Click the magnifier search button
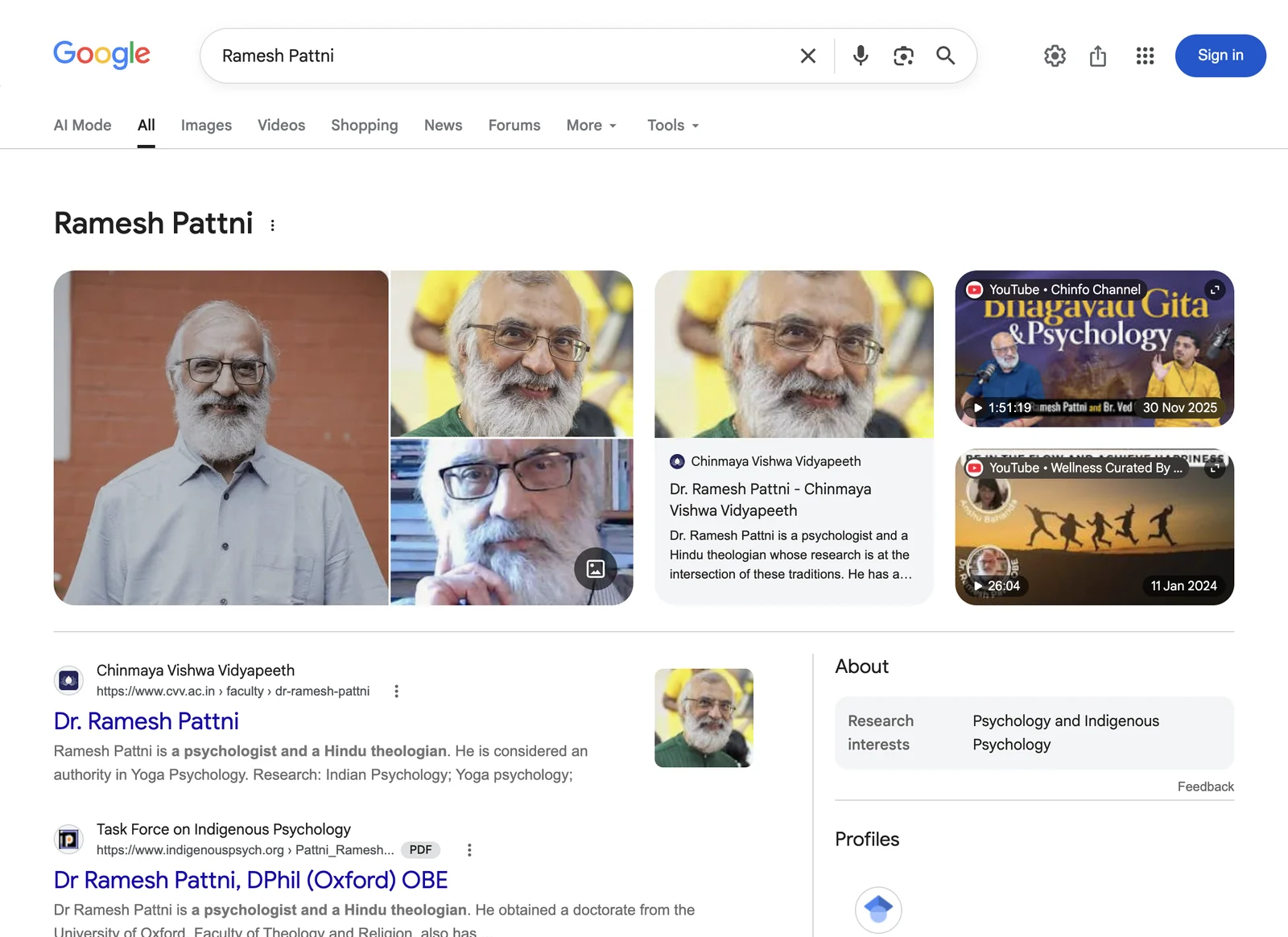The image size is (1288, 937). pos(946,56)
